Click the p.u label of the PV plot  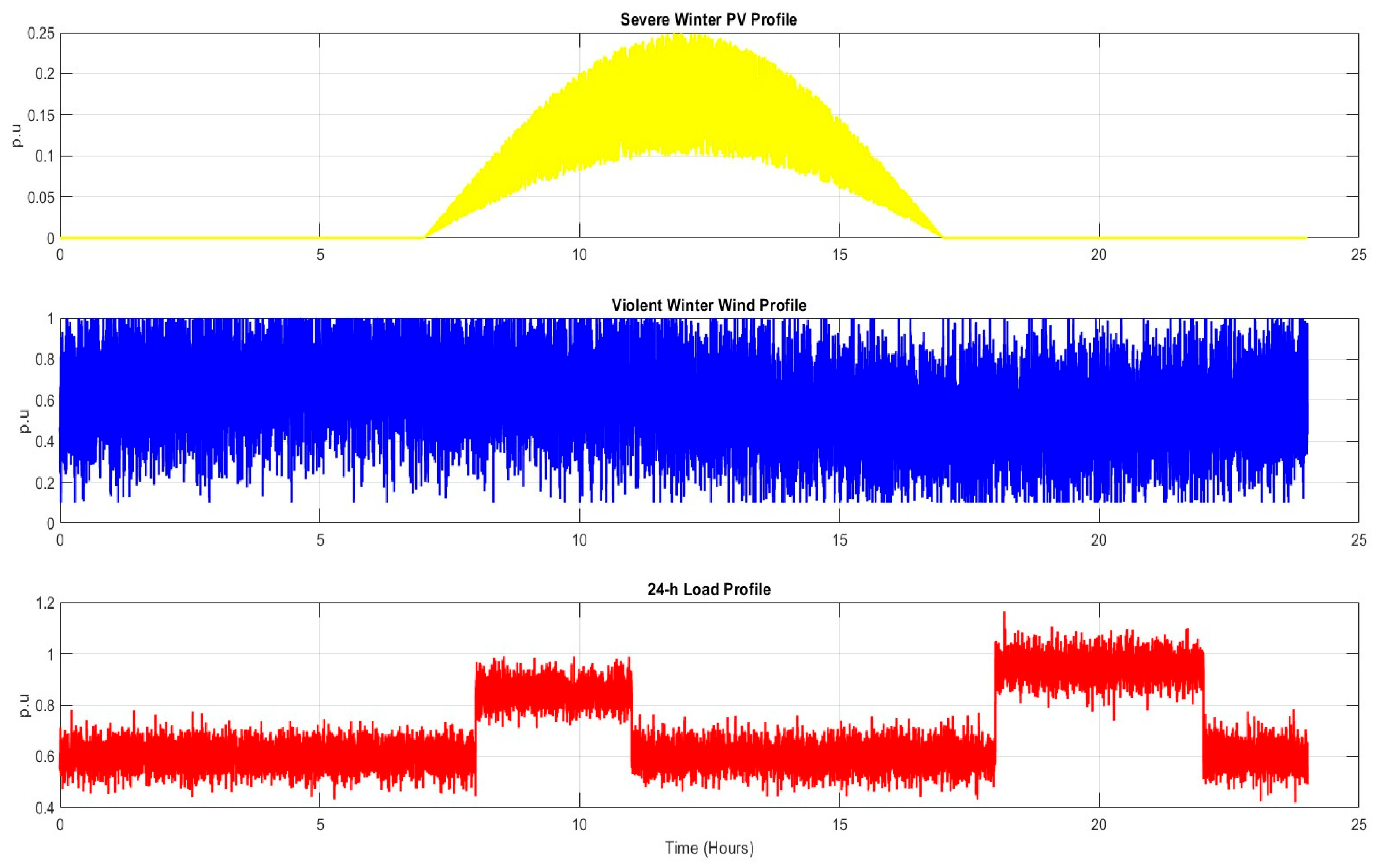pos(17,135)
